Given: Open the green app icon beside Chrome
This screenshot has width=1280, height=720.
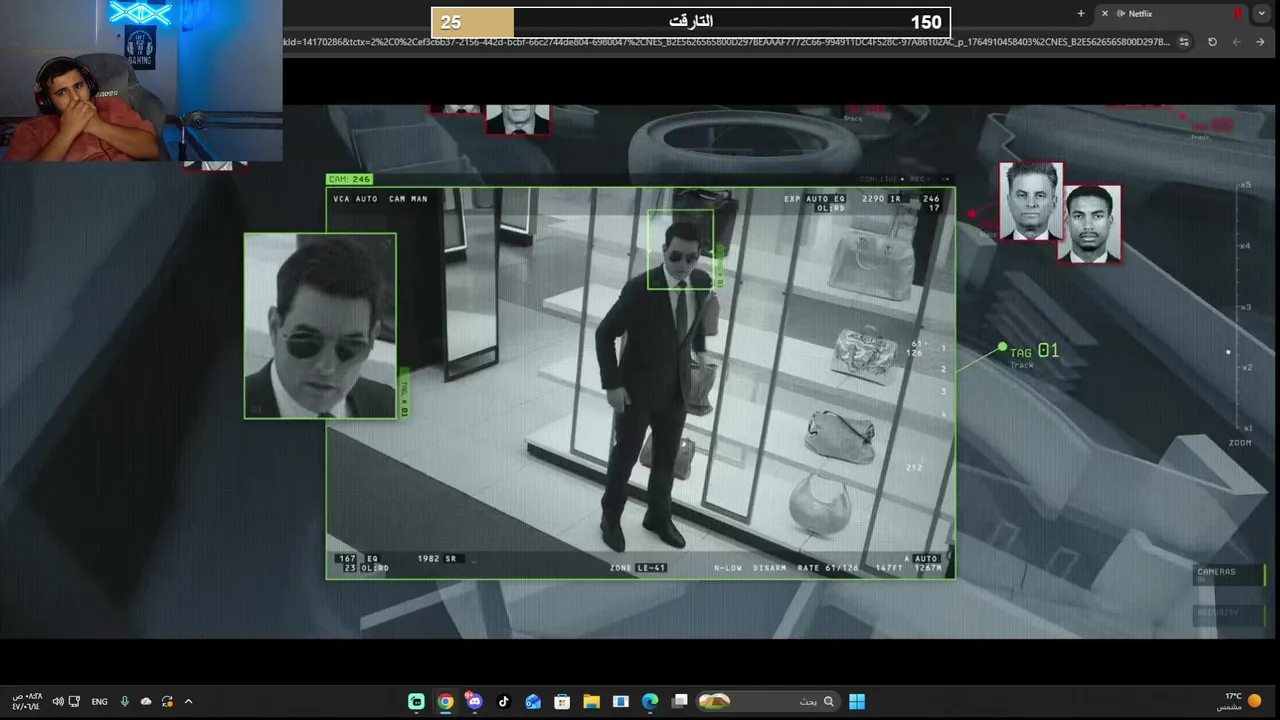Looking at the screenshot, I should tap(416, 701).
